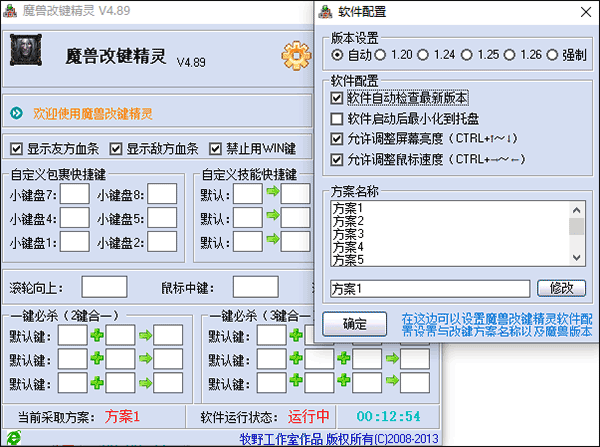Click the app icon in 软件配置 title bar
The image size is (600, 447).
325,12
